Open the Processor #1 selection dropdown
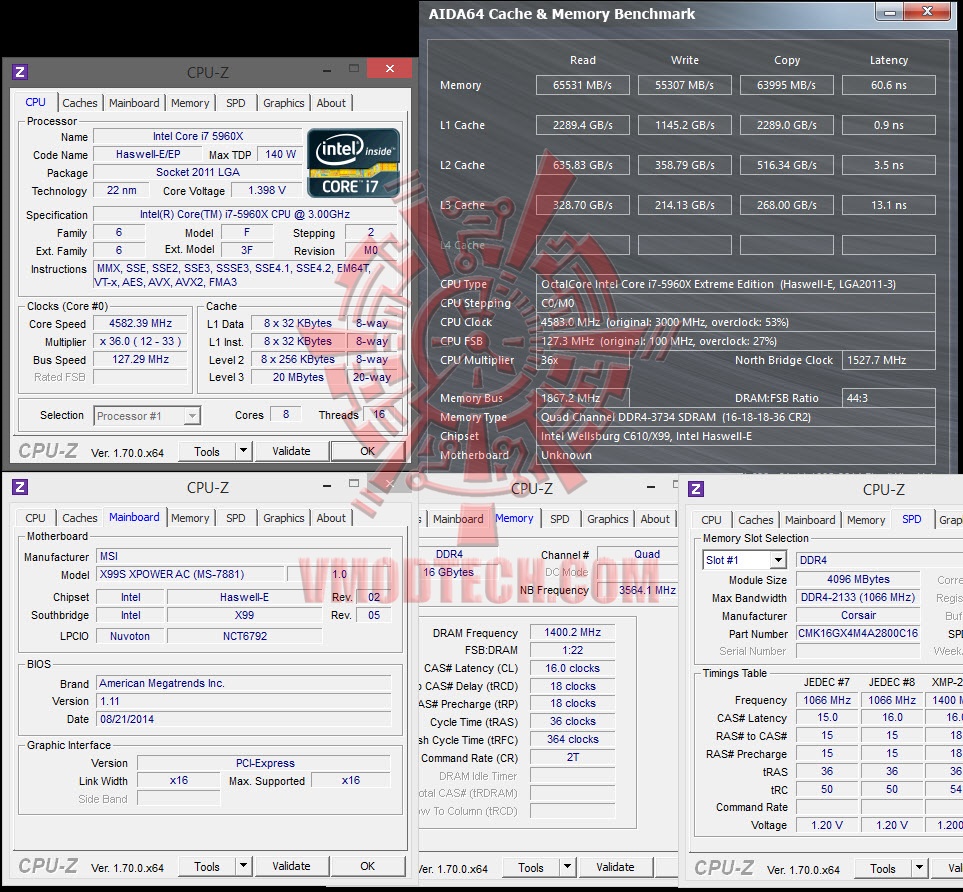This screenshot has height=892, width=963. [x=147, y=416]
